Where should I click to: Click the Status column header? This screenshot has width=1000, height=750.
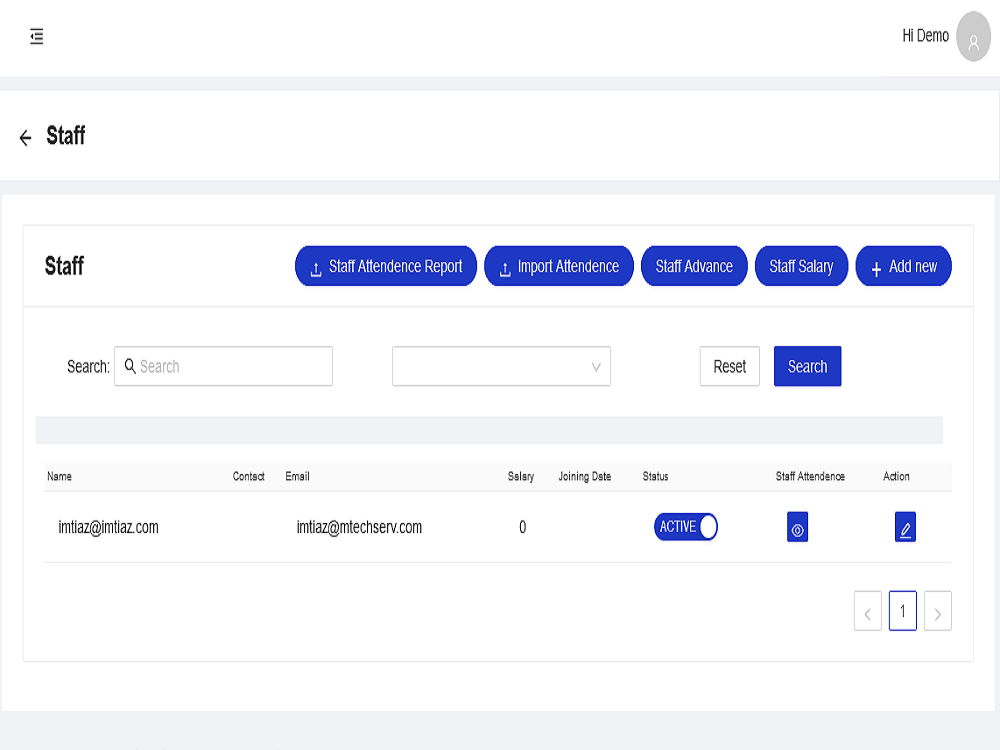655,476
